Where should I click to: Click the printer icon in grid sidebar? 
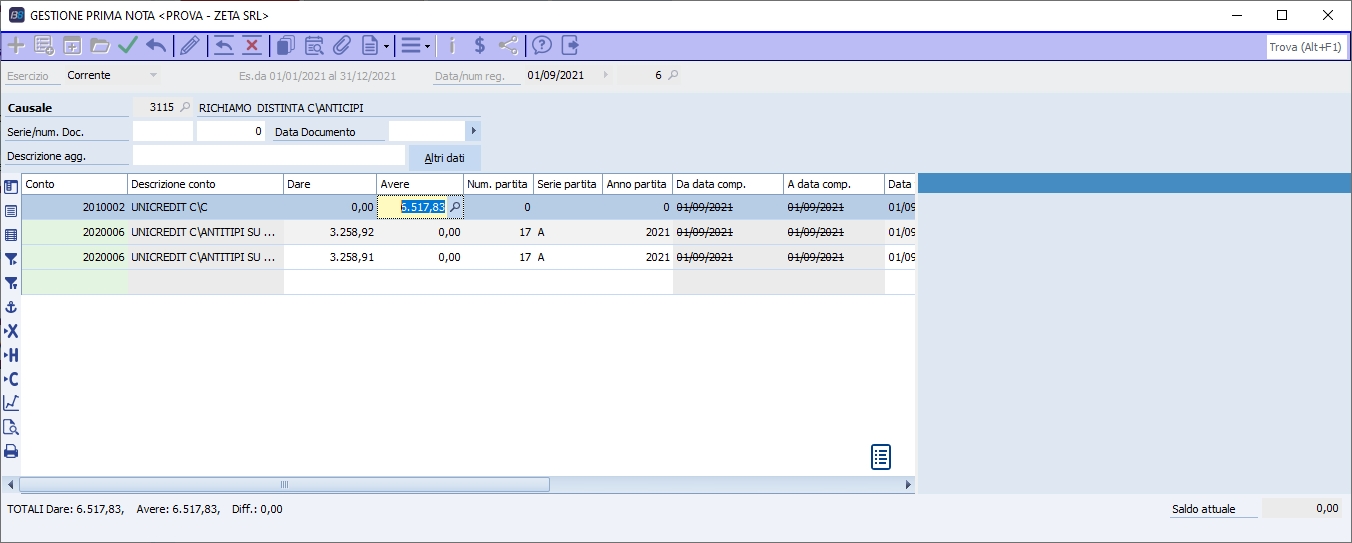(11, 451)
